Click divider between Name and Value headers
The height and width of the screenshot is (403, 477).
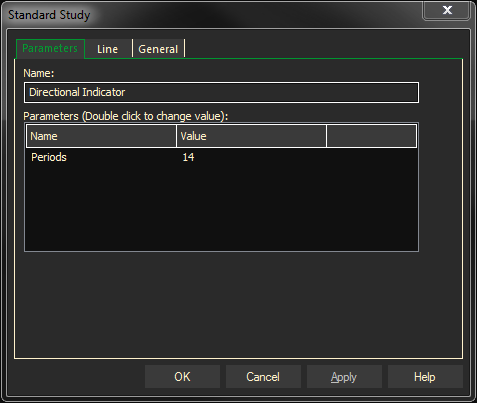coord(176,136)
